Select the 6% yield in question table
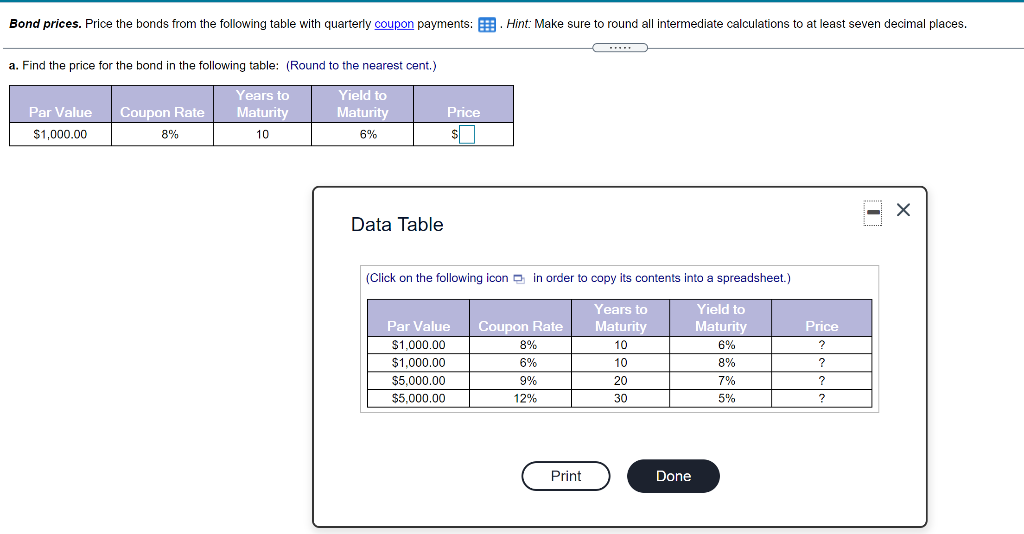The width and height of the screenshot is (1024, 534). [x=368, y=134]
